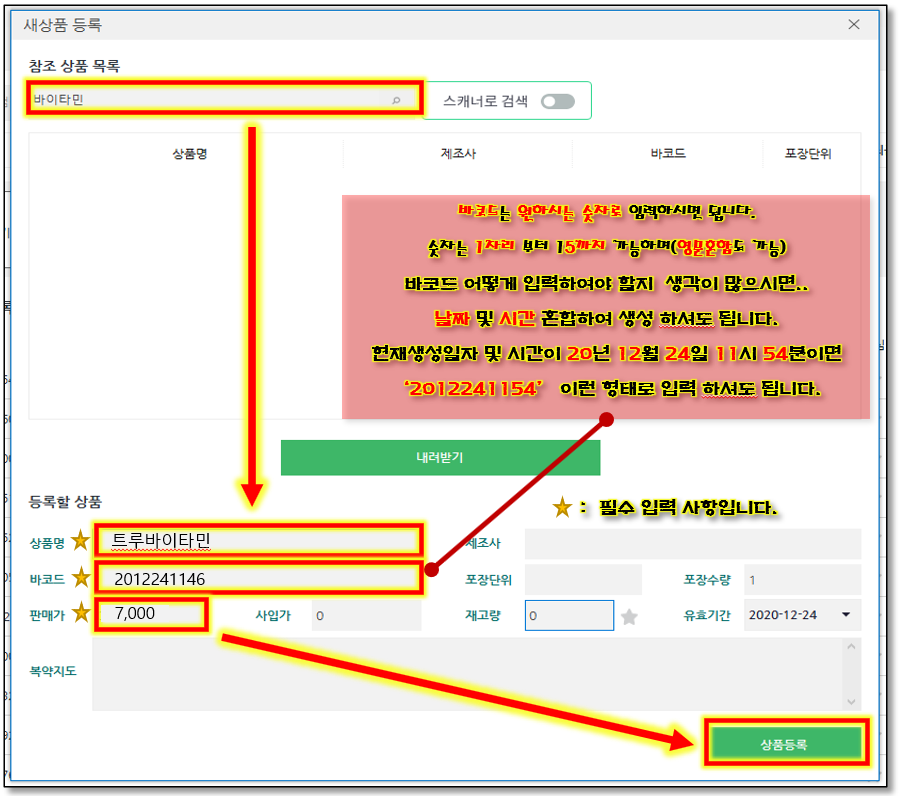Click the gray star next to 재고량
The width and height of the screenshot is (900, 796).
[x=629, y=616]
